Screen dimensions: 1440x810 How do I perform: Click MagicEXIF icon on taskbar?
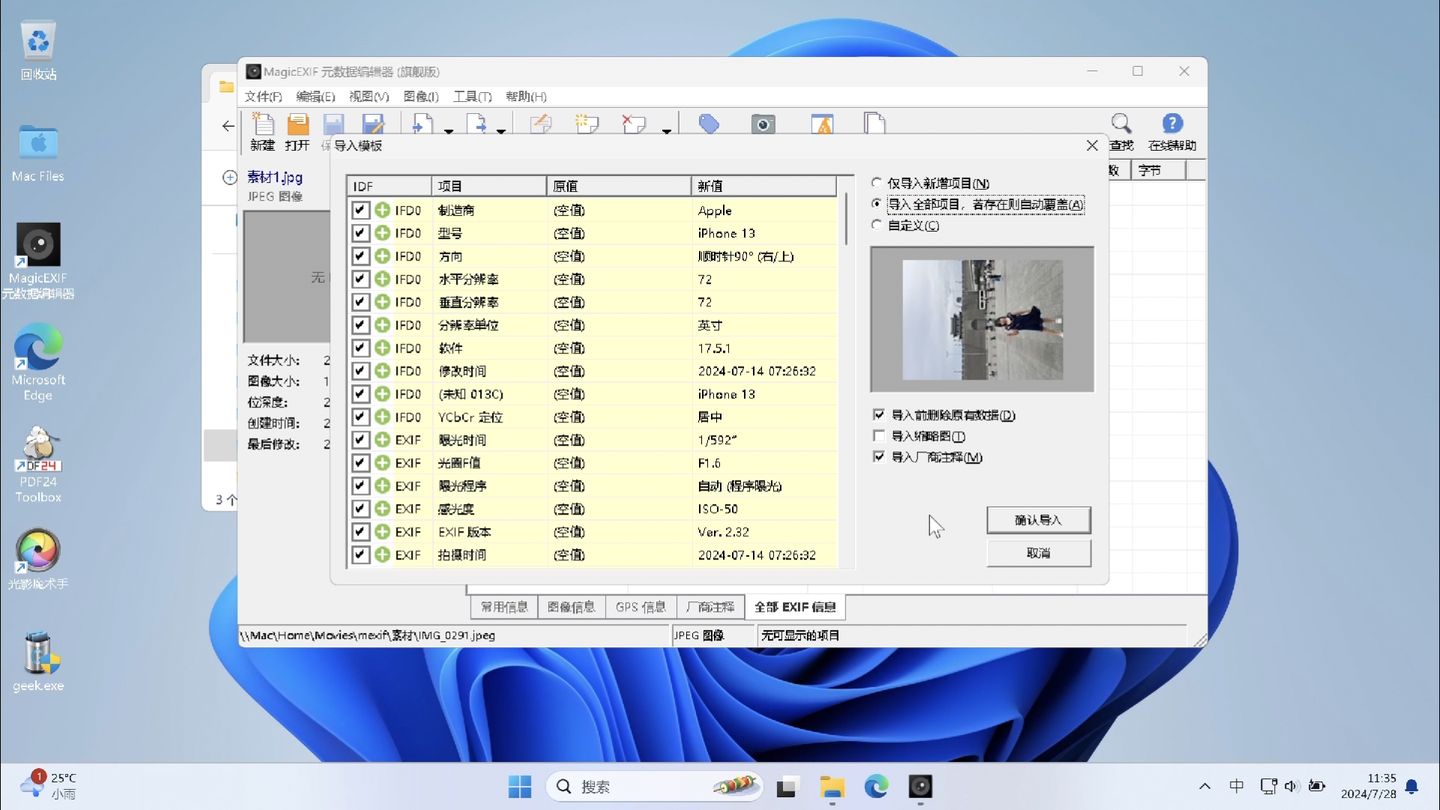[x=920, y=786]
